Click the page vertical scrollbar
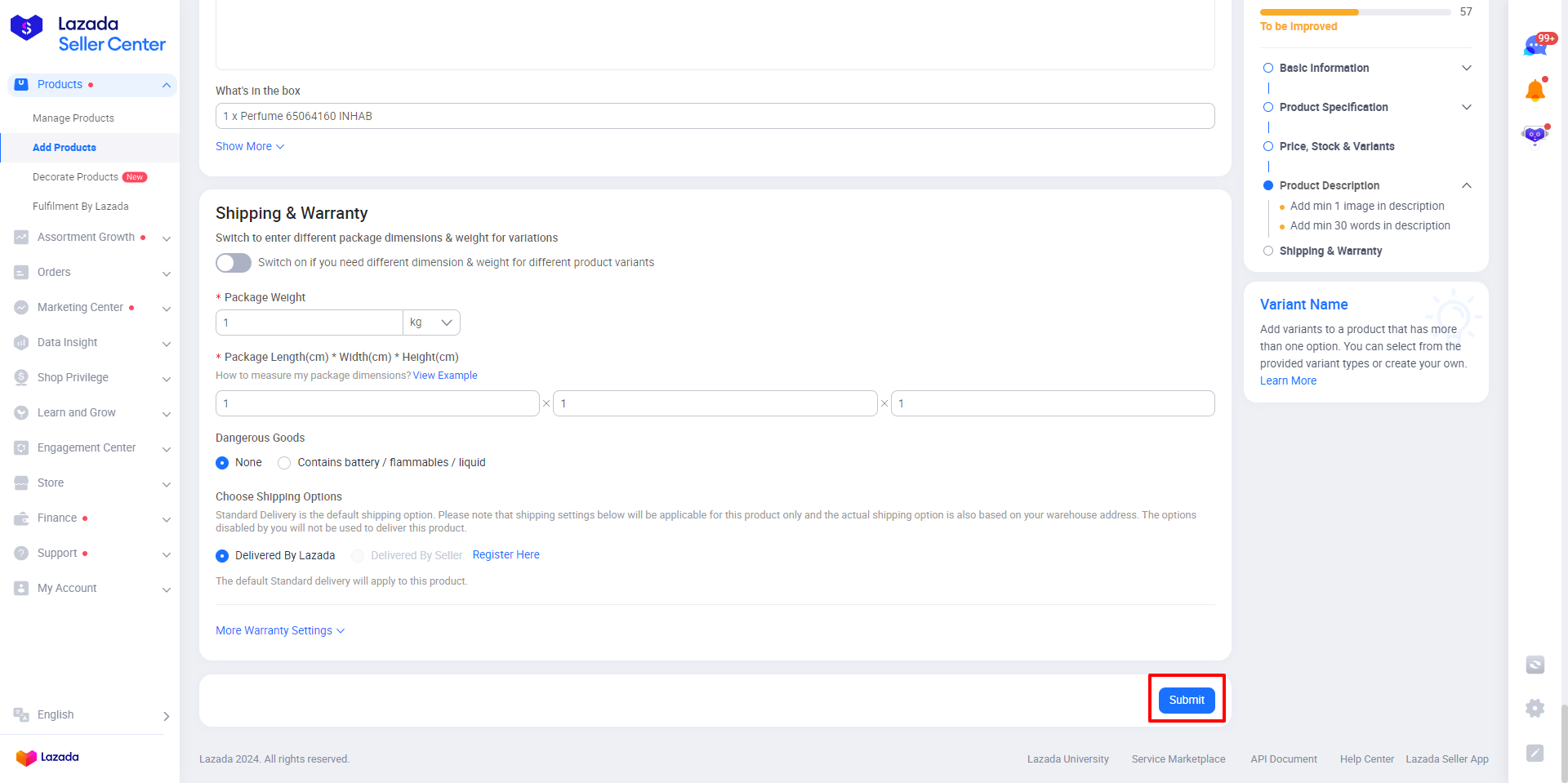1568x783 pixels. (1564, 743)
